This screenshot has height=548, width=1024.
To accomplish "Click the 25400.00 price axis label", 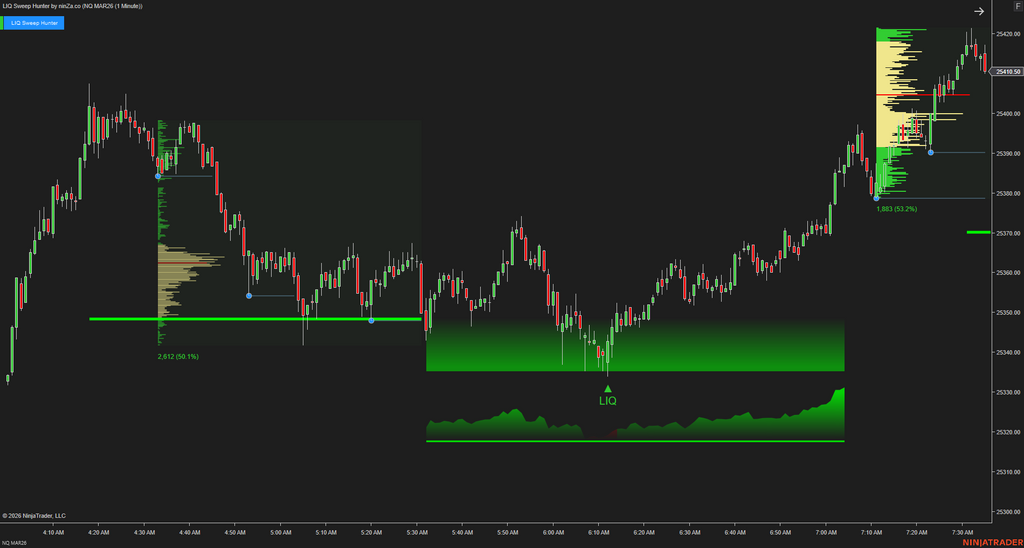I will tap(1006, 114).
